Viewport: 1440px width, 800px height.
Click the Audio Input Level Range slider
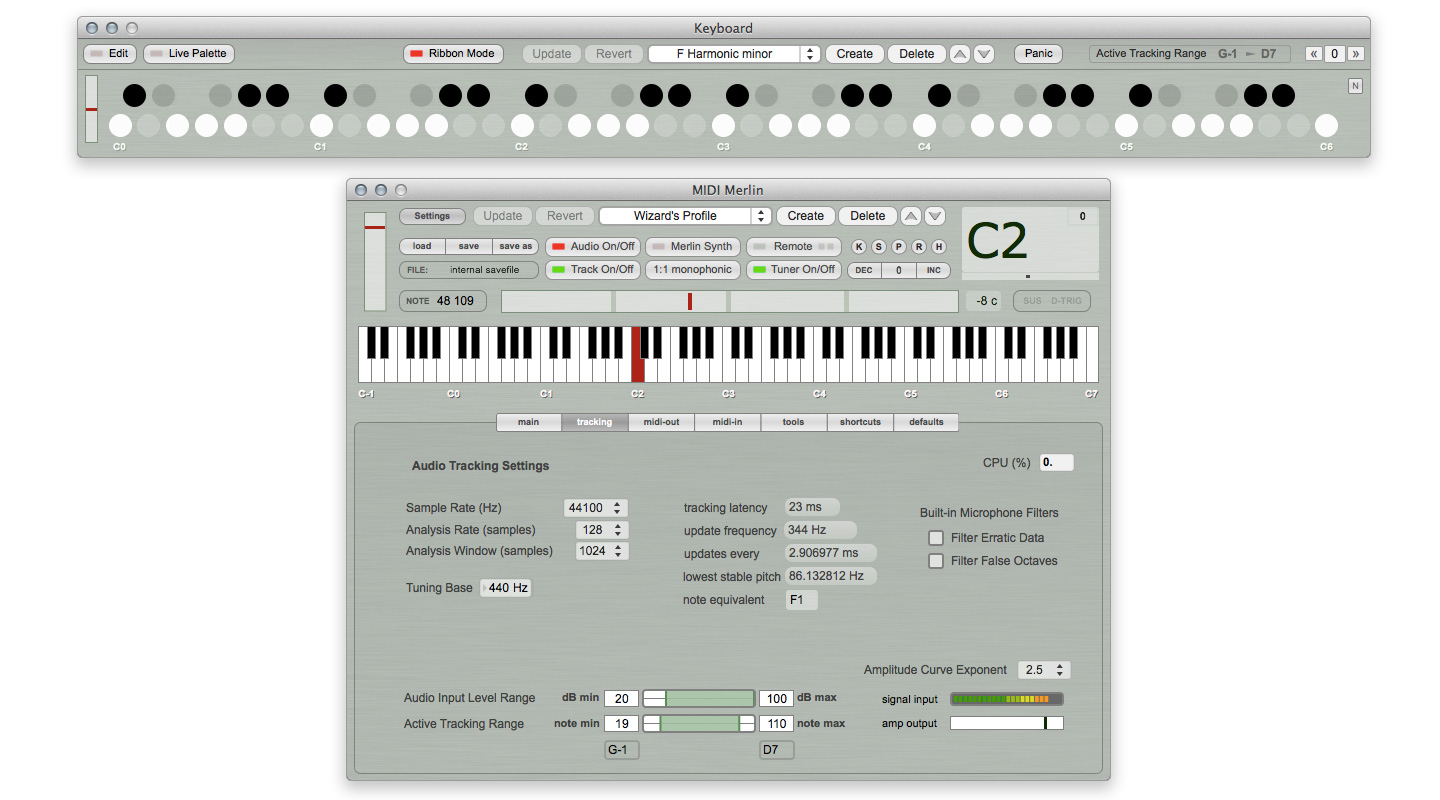(x=699, y=698)
